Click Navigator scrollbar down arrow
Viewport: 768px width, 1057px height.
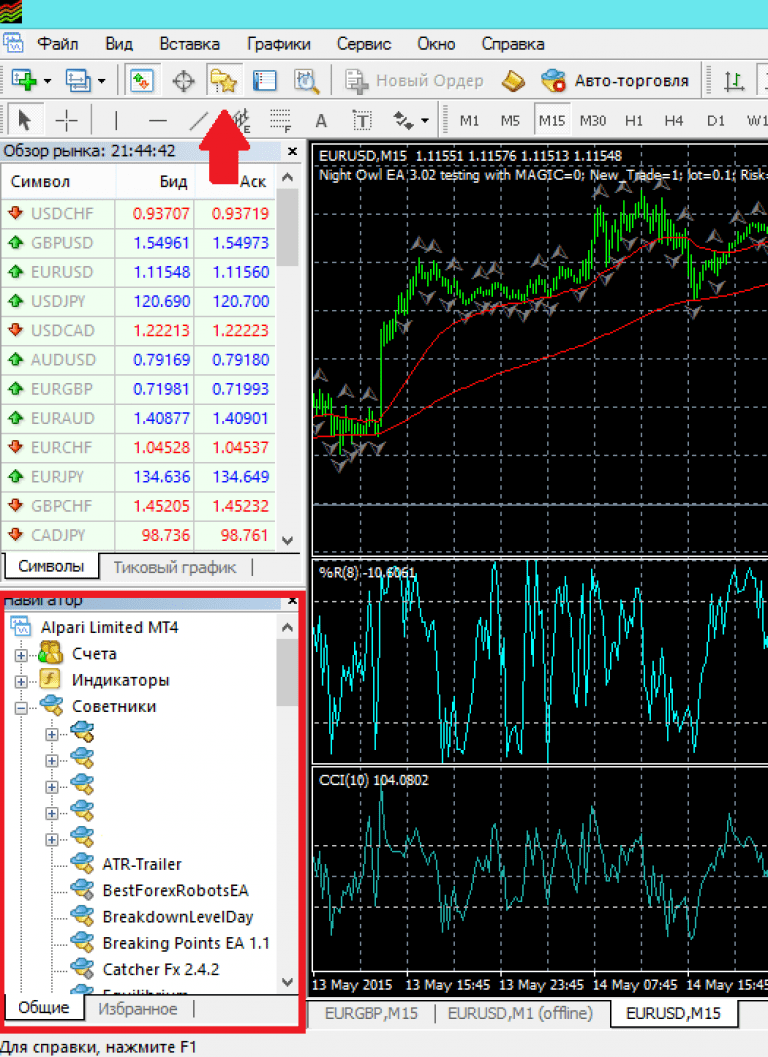coord(287,982)
